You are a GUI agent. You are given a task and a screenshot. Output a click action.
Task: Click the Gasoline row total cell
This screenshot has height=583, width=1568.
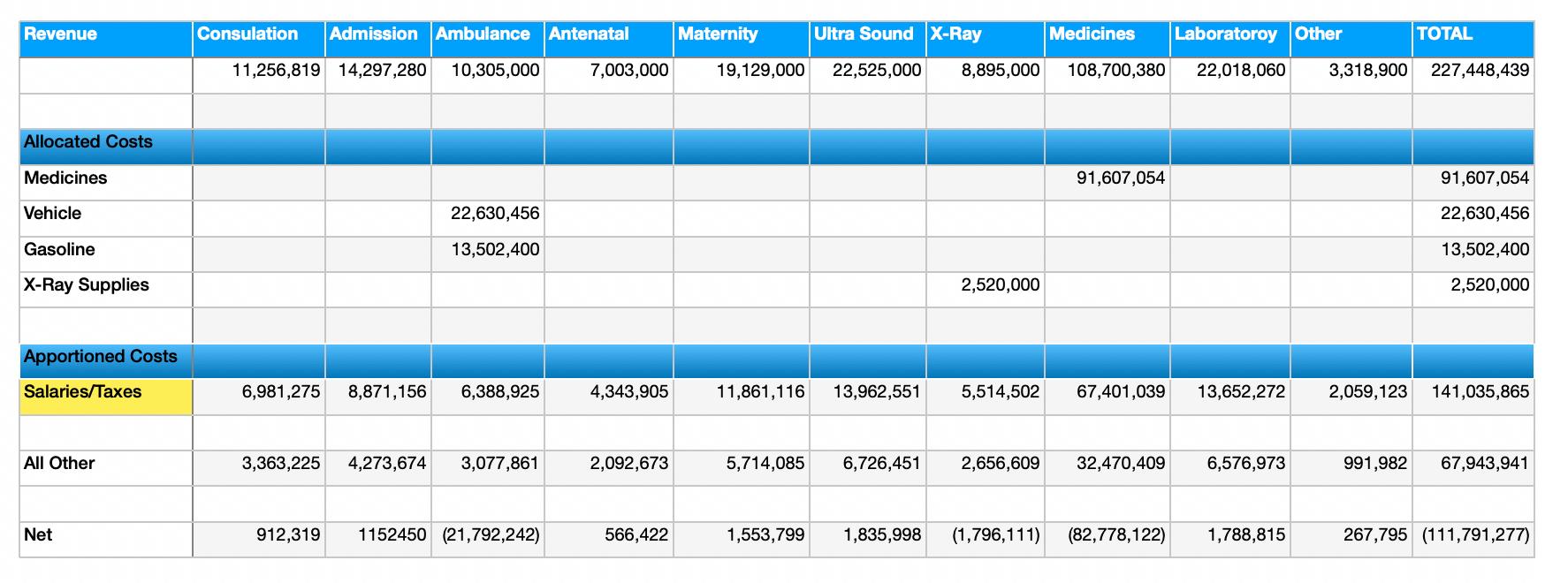click(1473, 254)
